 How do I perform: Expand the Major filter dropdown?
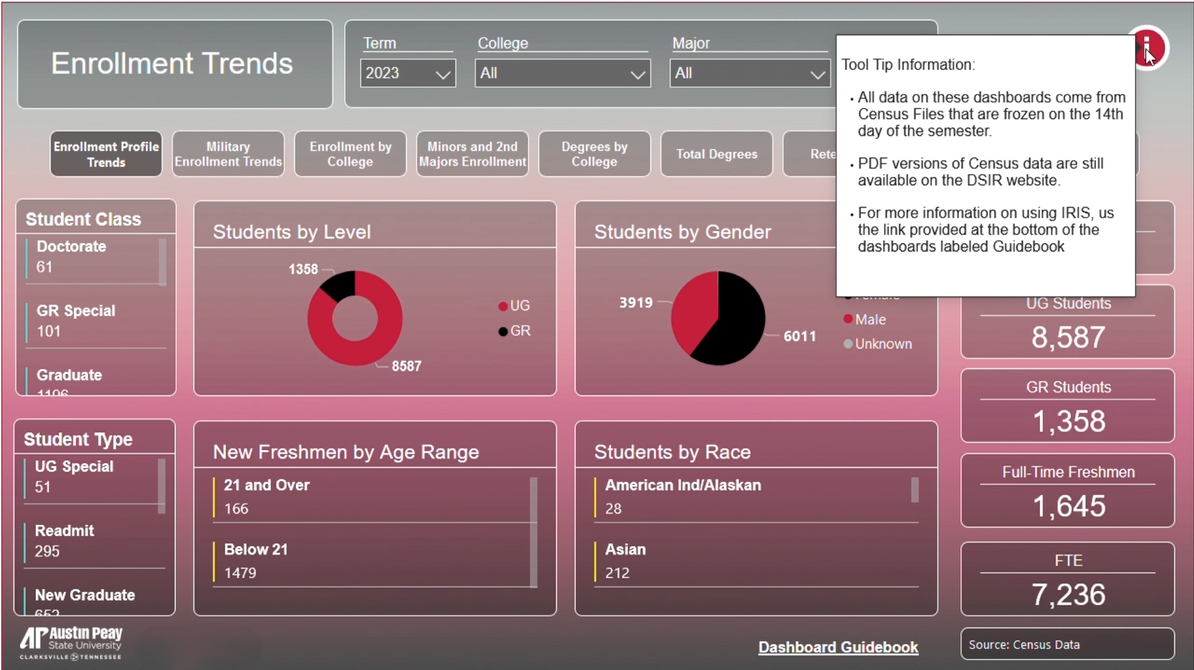point(750,74)
